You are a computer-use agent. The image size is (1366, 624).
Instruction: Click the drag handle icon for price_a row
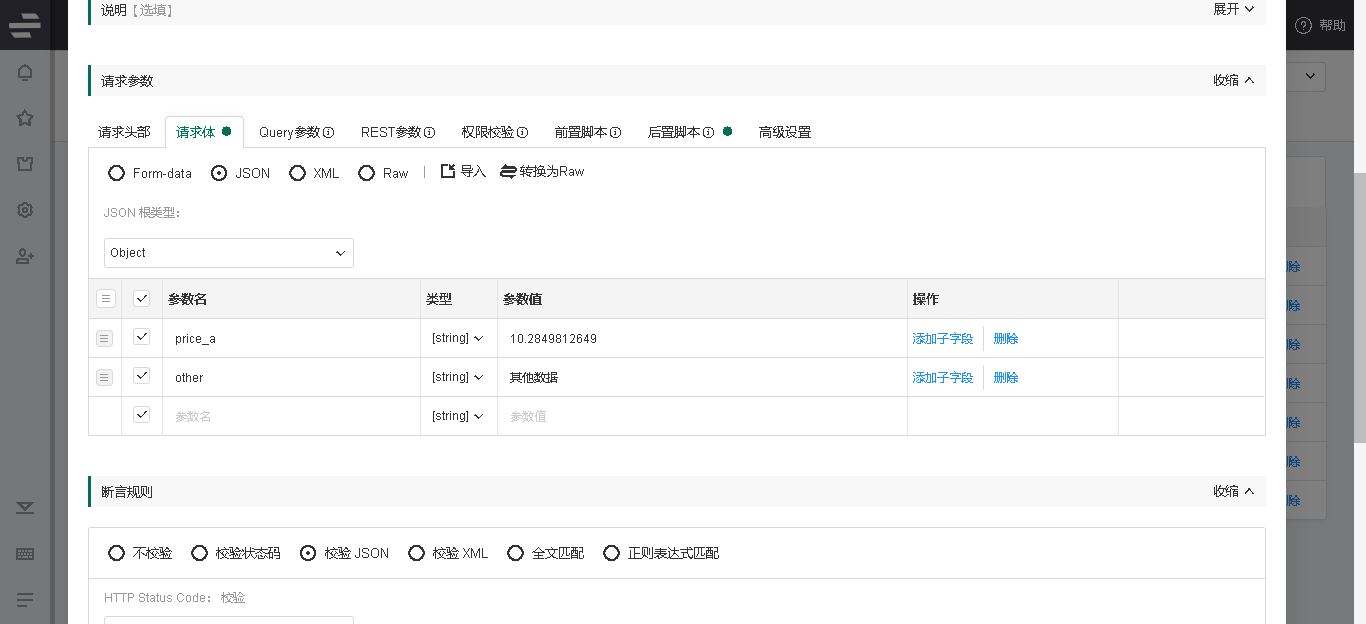coord(105,339)
